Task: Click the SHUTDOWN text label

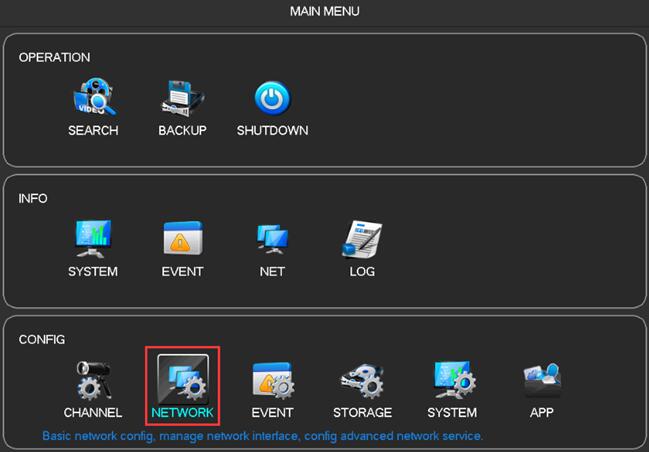Action: [x=272, y=131]
